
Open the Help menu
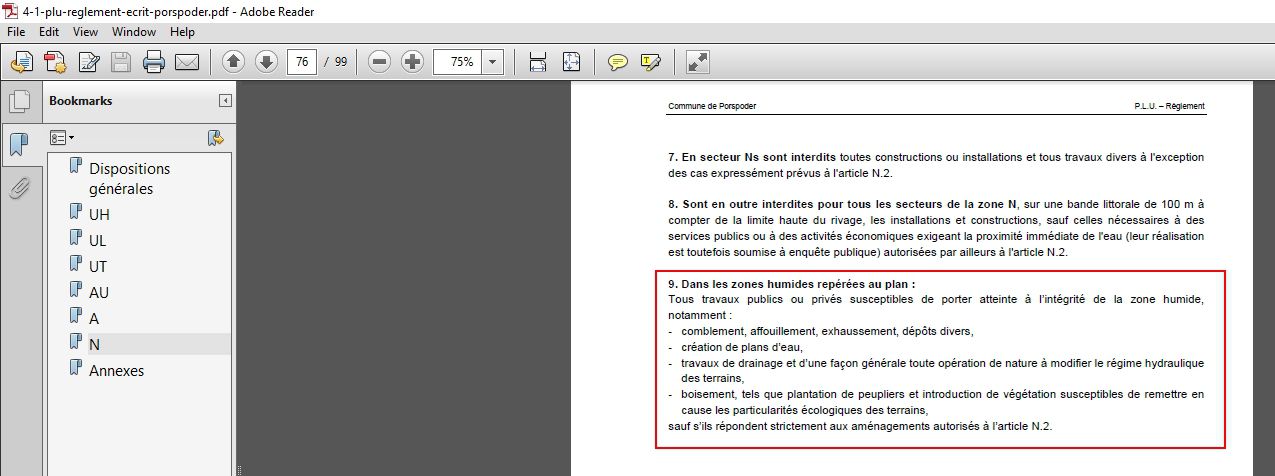pos(182,32)
